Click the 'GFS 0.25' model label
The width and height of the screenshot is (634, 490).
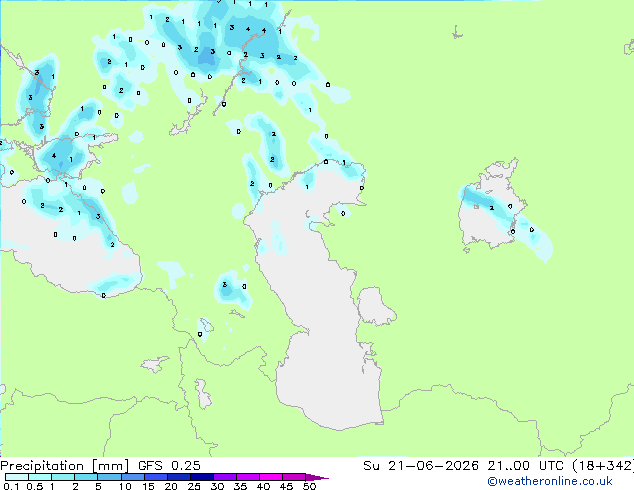coord(169,466)
